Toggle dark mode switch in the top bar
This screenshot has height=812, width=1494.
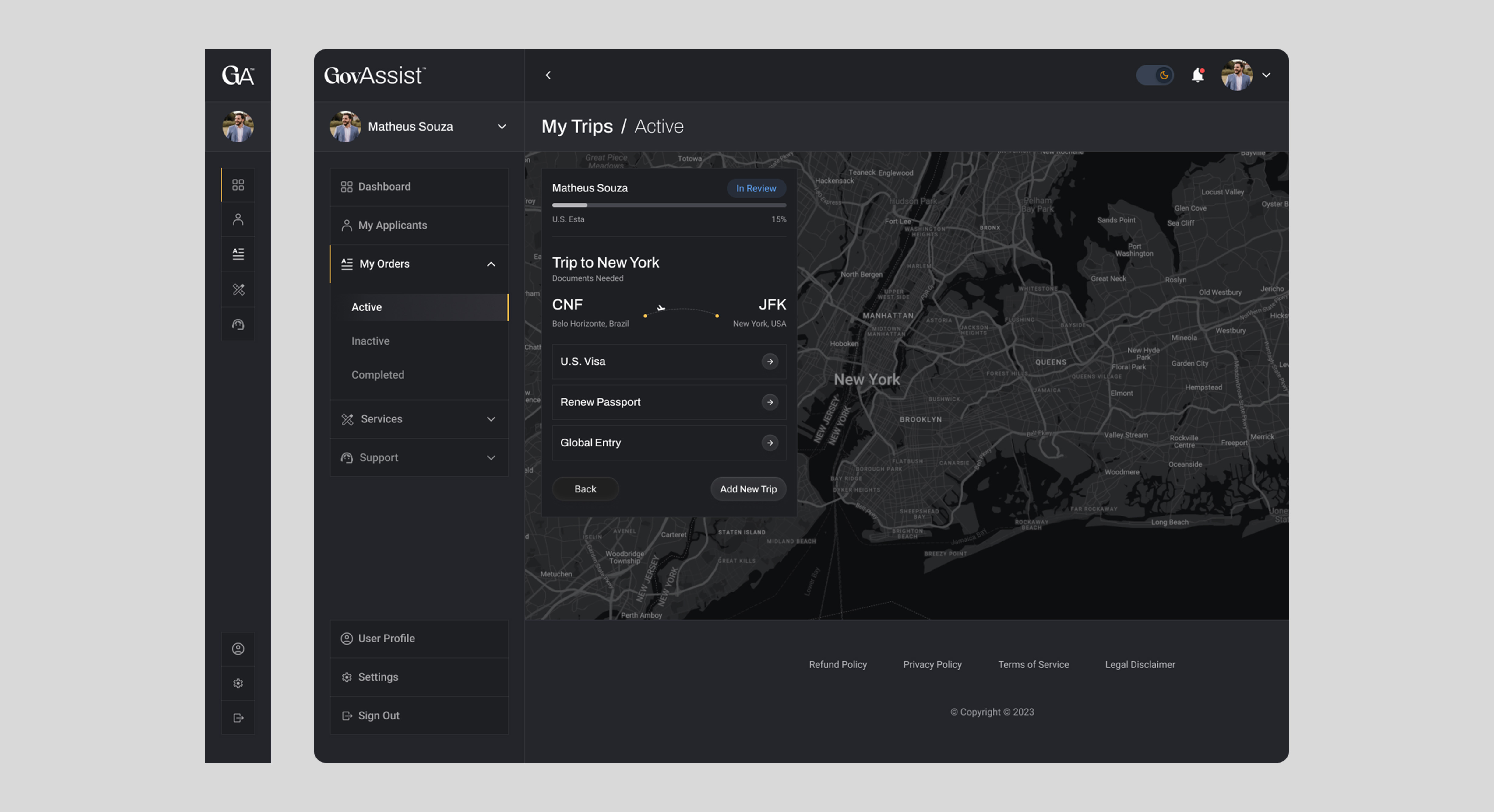click(x=1155, y=75)
